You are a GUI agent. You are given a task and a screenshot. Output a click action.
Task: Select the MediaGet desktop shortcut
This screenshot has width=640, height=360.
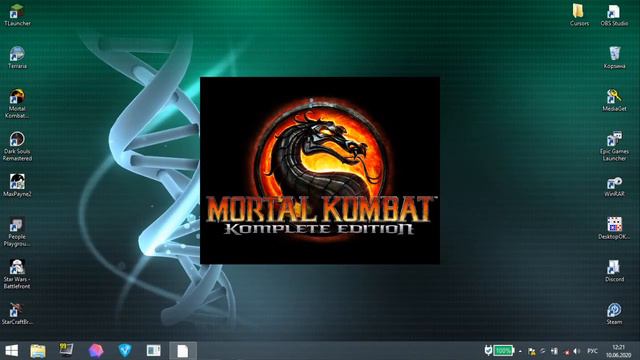coord(614,100)
